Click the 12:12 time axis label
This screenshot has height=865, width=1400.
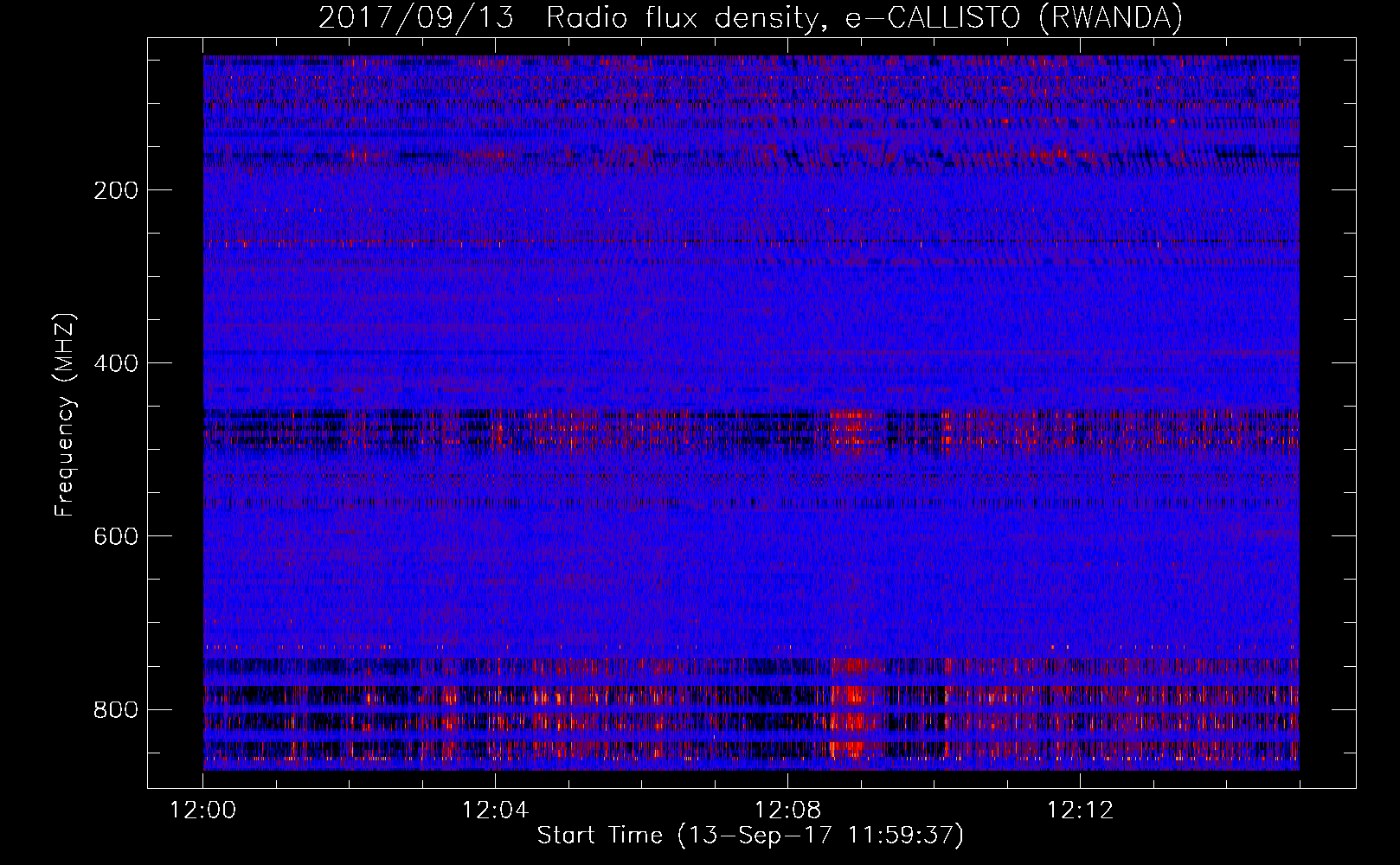click(x=1080, y=811)
